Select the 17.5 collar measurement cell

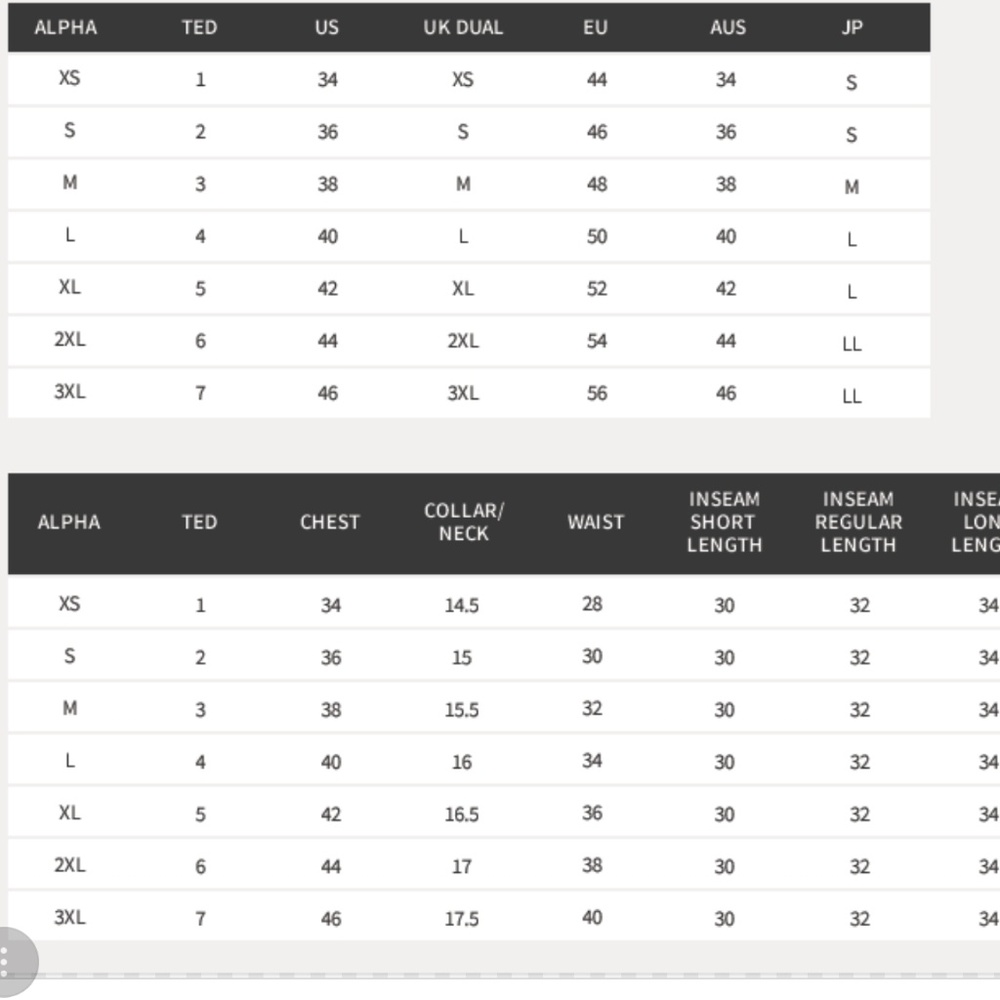tap(461, 919)
